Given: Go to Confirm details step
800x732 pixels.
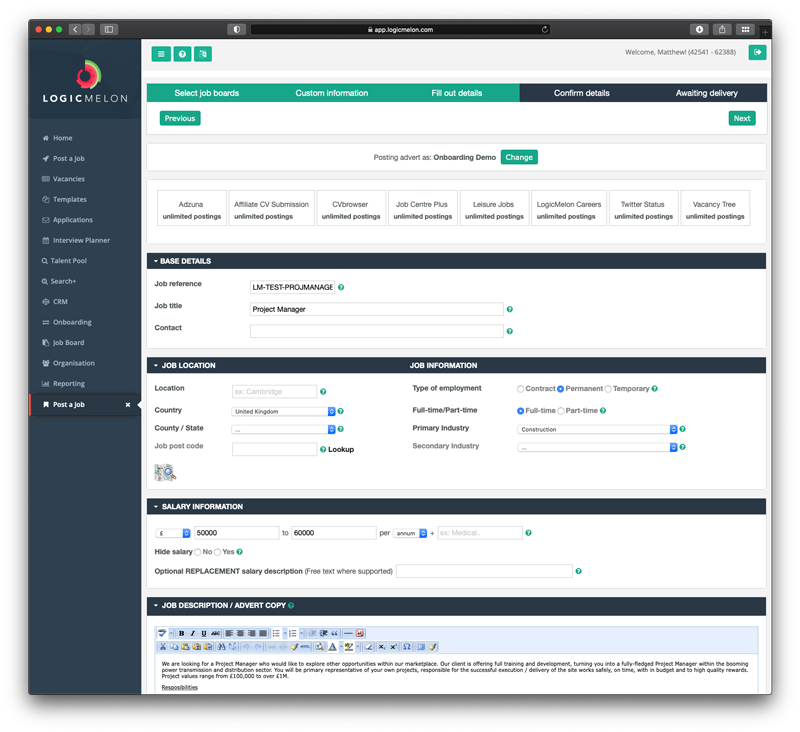Looking at the screenshot, I should pos(582,93).
